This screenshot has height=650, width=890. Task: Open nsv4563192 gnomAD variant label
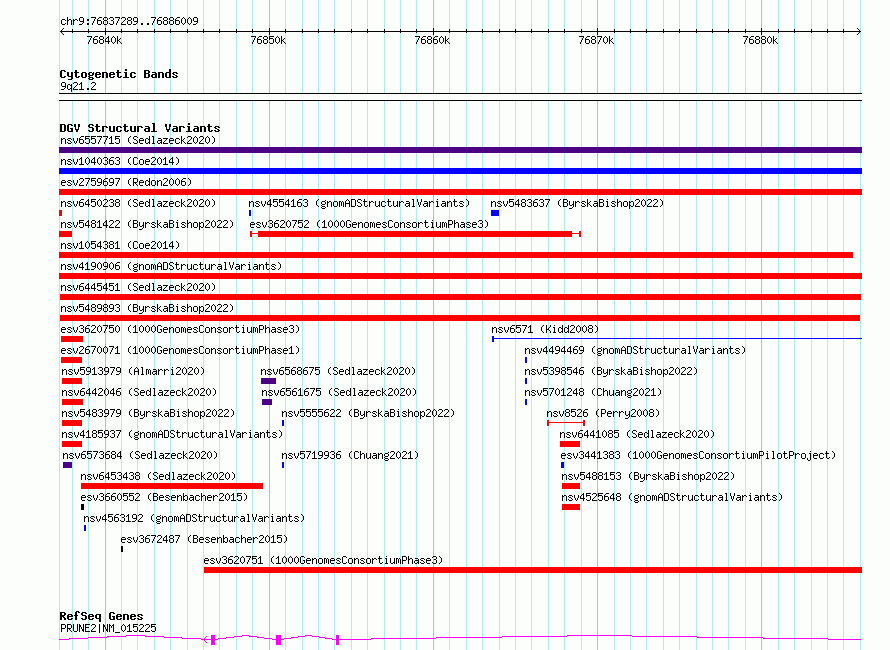coord(194,518)
